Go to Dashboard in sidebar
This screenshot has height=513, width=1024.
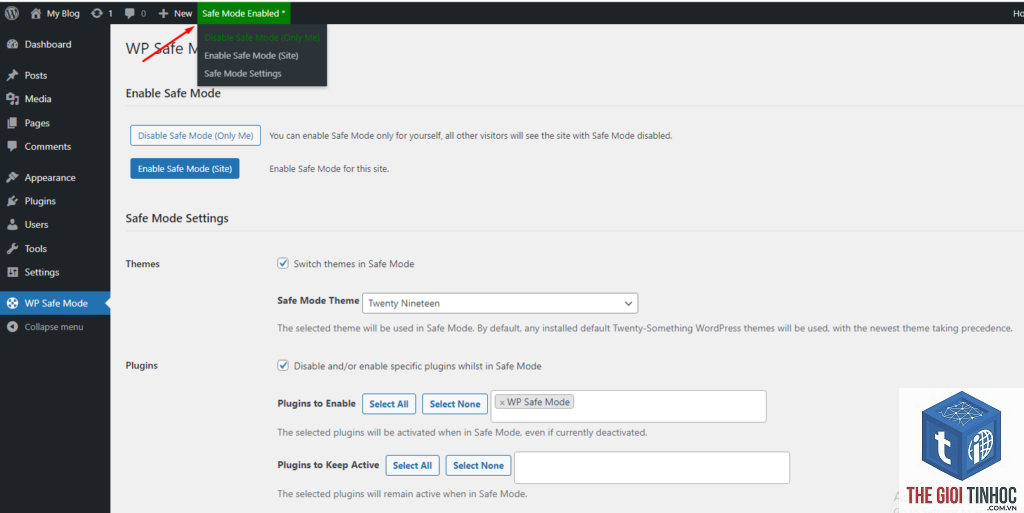tap(48, 44)
